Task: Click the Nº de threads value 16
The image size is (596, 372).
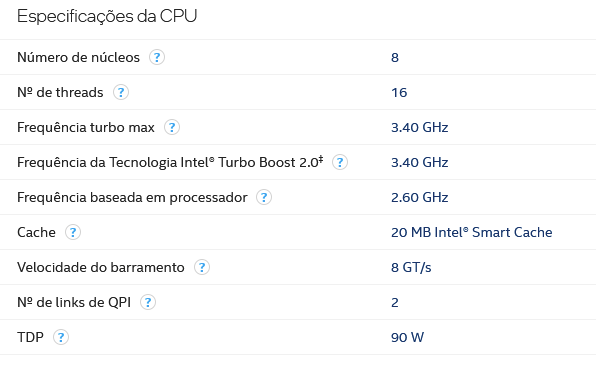Action: [x=399, y=92]
